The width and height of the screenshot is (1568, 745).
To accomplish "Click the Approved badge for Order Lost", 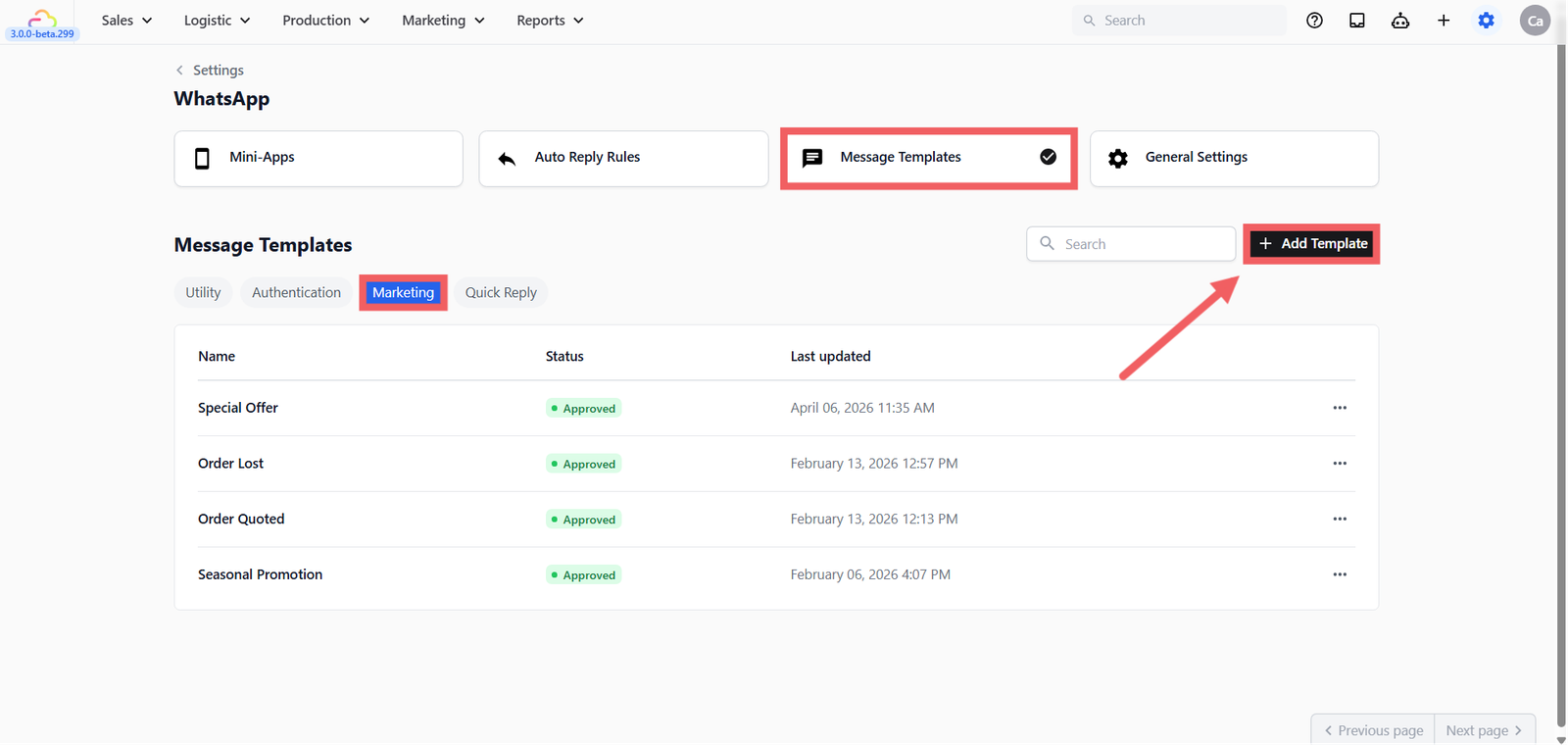I will point(583,465).
